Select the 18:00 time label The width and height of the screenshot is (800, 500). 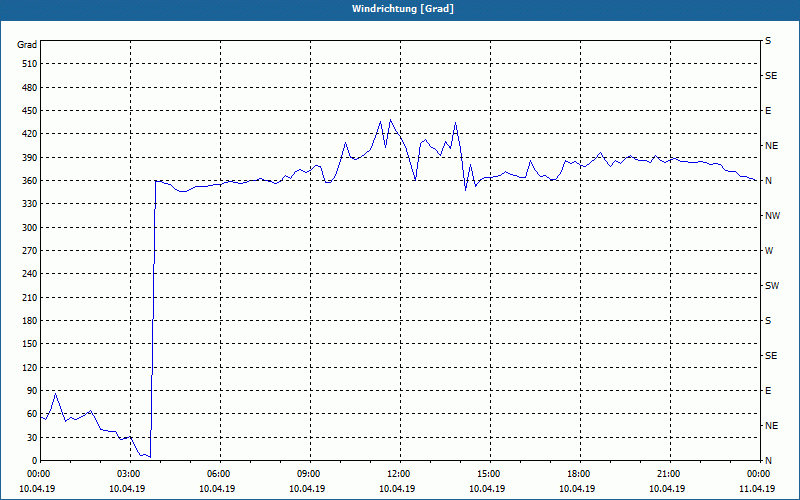tap(577, 474)
